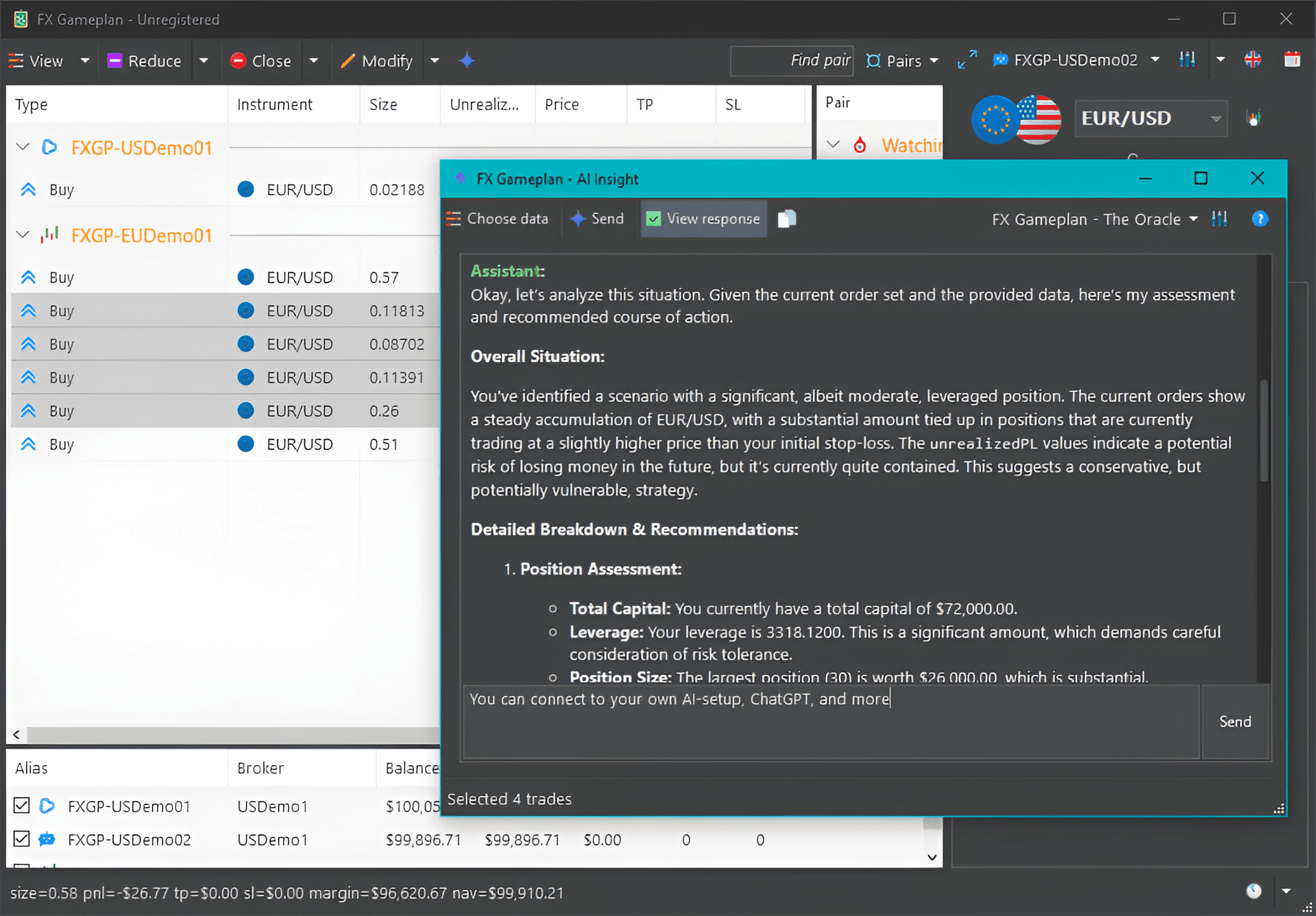This screenshot has height=916, width=1316.
Task: Click the Close trades toolbar button
Action: 260,61
